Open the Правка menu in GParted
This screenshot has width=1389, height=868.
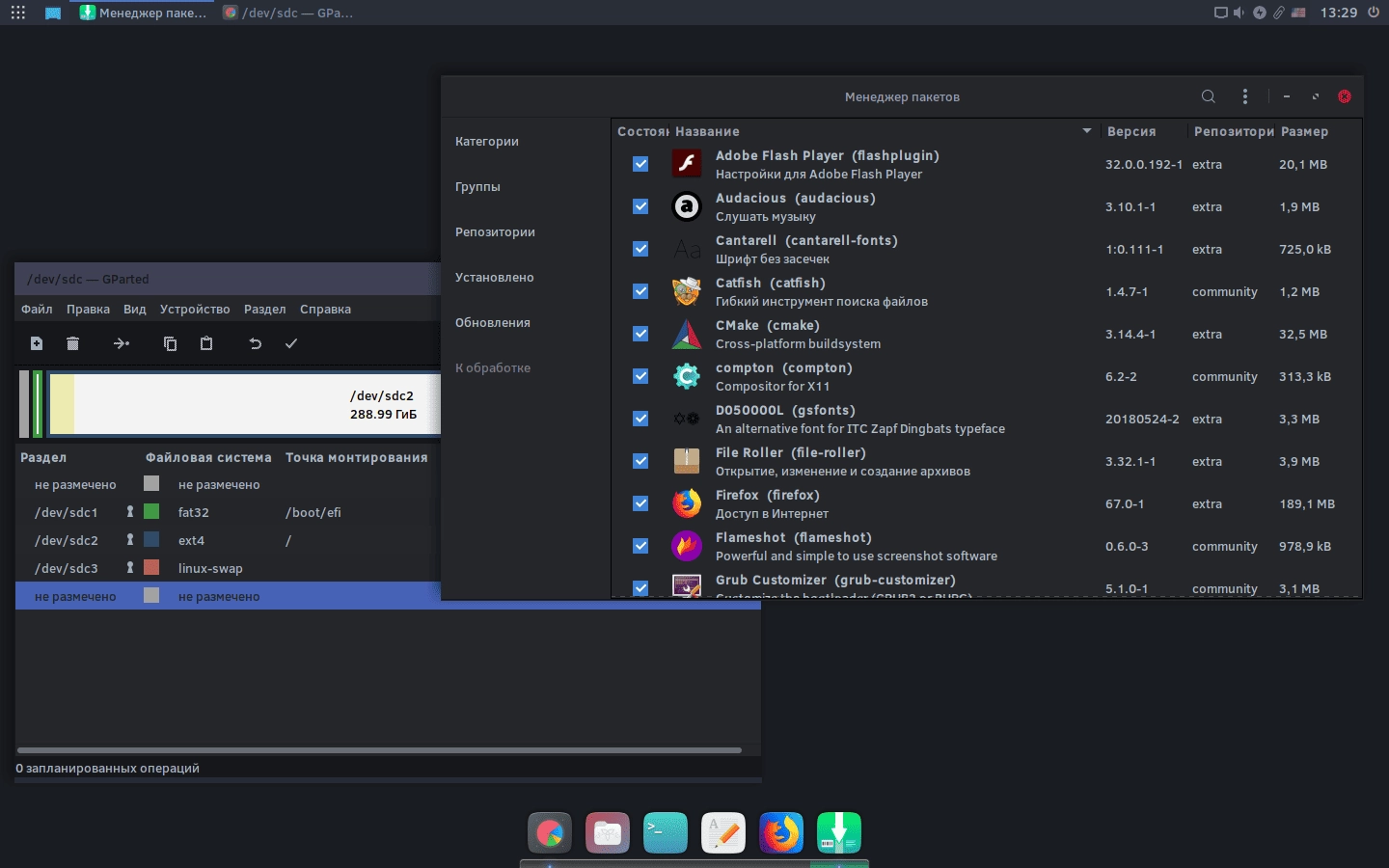pyautogui.click(x=88, y=309)
